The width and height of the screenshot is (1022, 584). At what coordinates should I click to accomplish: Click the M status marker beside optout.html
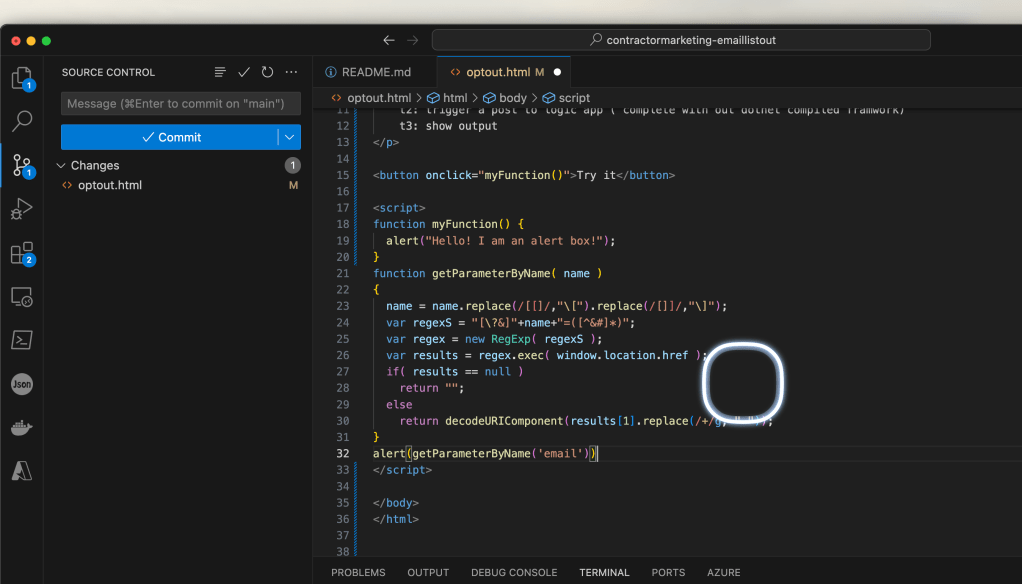pos(293,185)
